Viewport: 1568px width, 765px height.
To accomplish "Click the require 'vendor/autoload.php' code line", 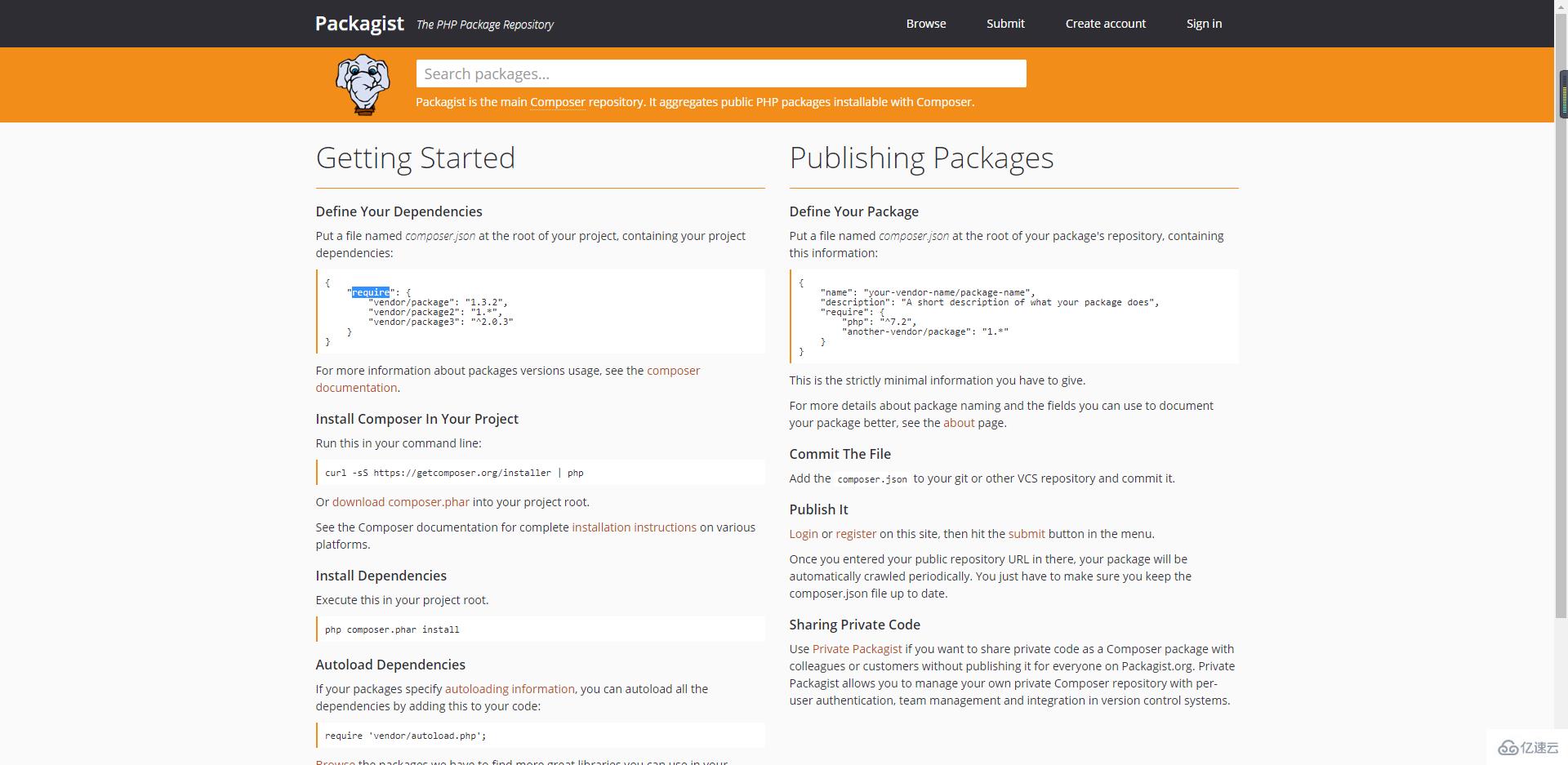I will 541,736.
